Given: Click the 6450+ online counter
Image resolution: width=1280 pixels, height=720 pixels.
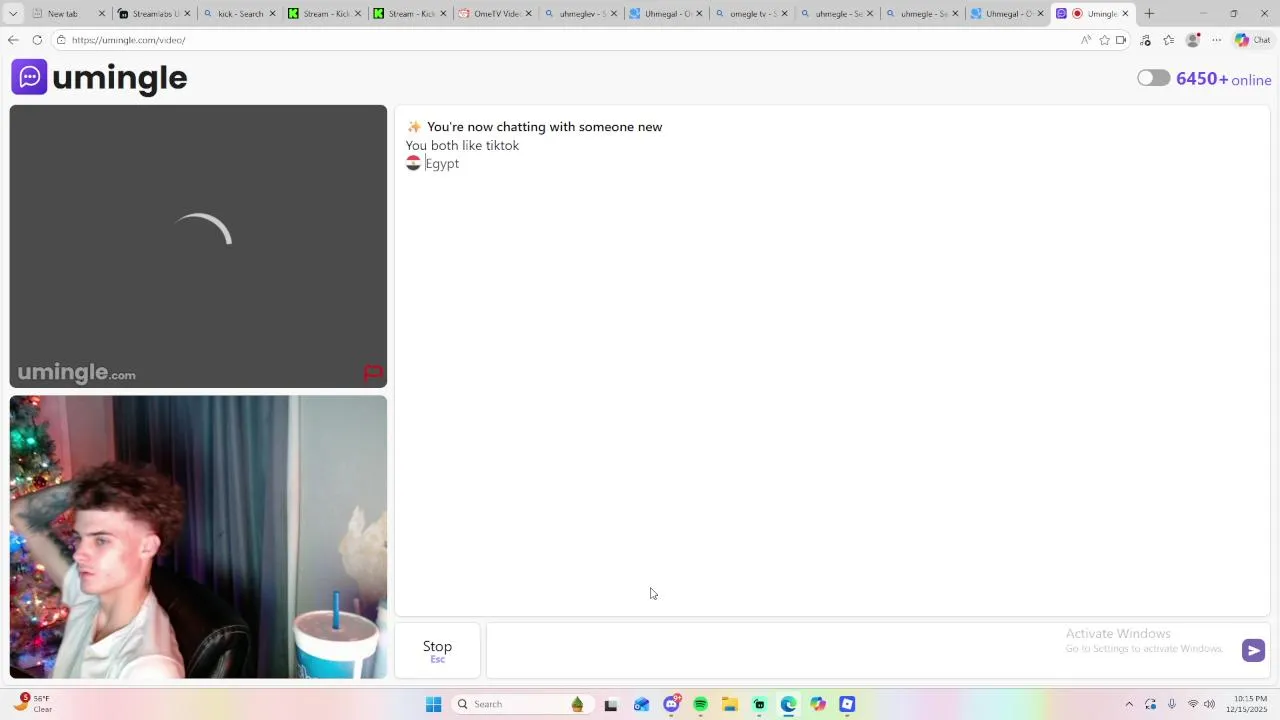Looking at the screenshot, I should [x=1224, y=79].
